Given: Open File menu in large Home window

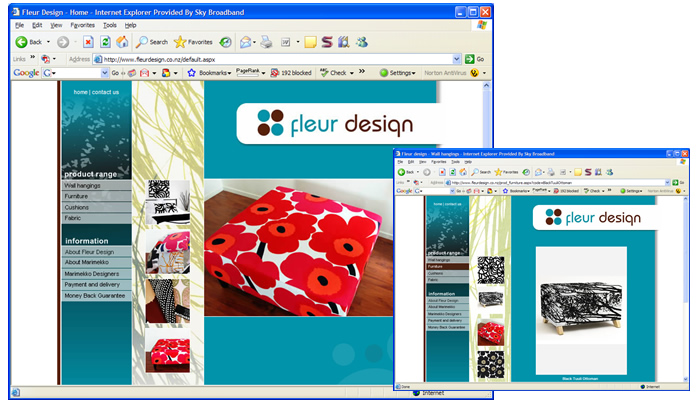Looking at the screenshot, I should (20, 25).
